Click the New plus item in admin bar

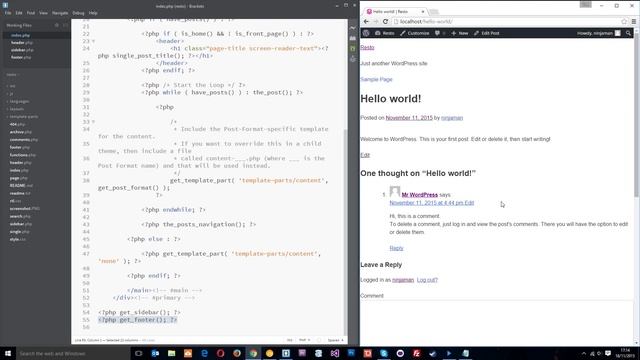pos(460,33)
